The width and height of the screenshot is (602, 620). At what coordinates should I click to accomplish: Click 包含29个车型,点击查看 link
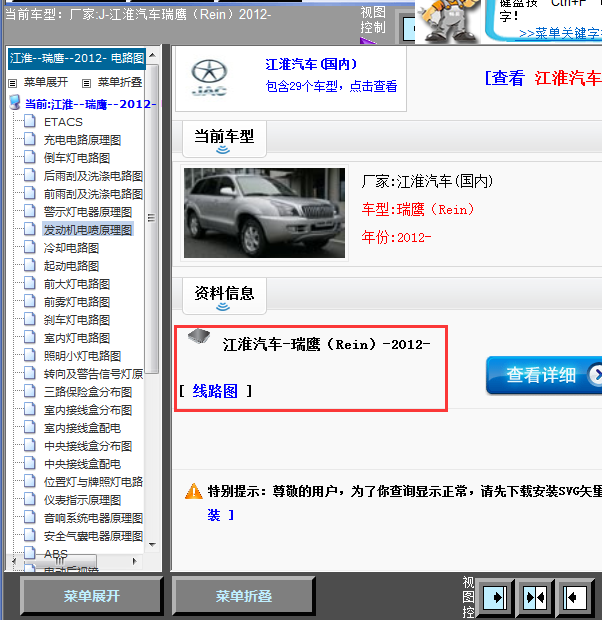[x=331, y=86]
